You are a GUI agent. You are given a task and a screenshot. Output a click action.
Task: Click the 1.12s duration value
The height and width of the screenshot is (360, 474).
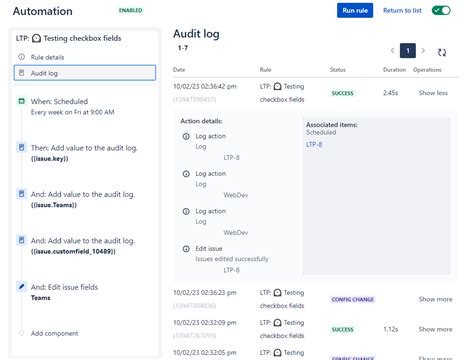tap(390, 329)
